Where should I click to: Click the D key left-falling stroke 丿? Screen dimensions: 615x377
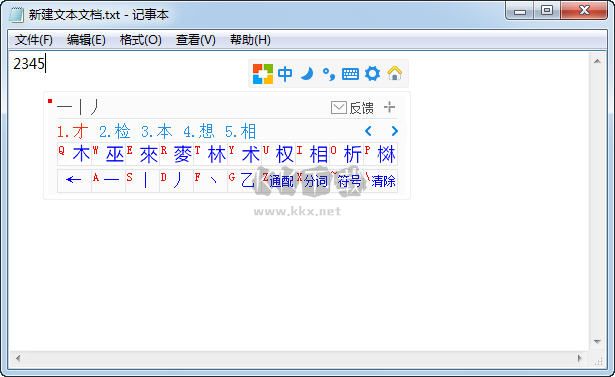pyautogui.click(x=176, y=180)
